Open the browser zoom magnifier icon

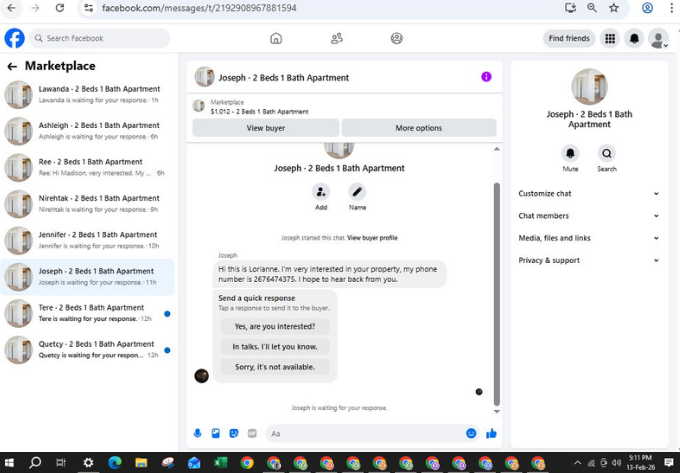tap(592, 8)
